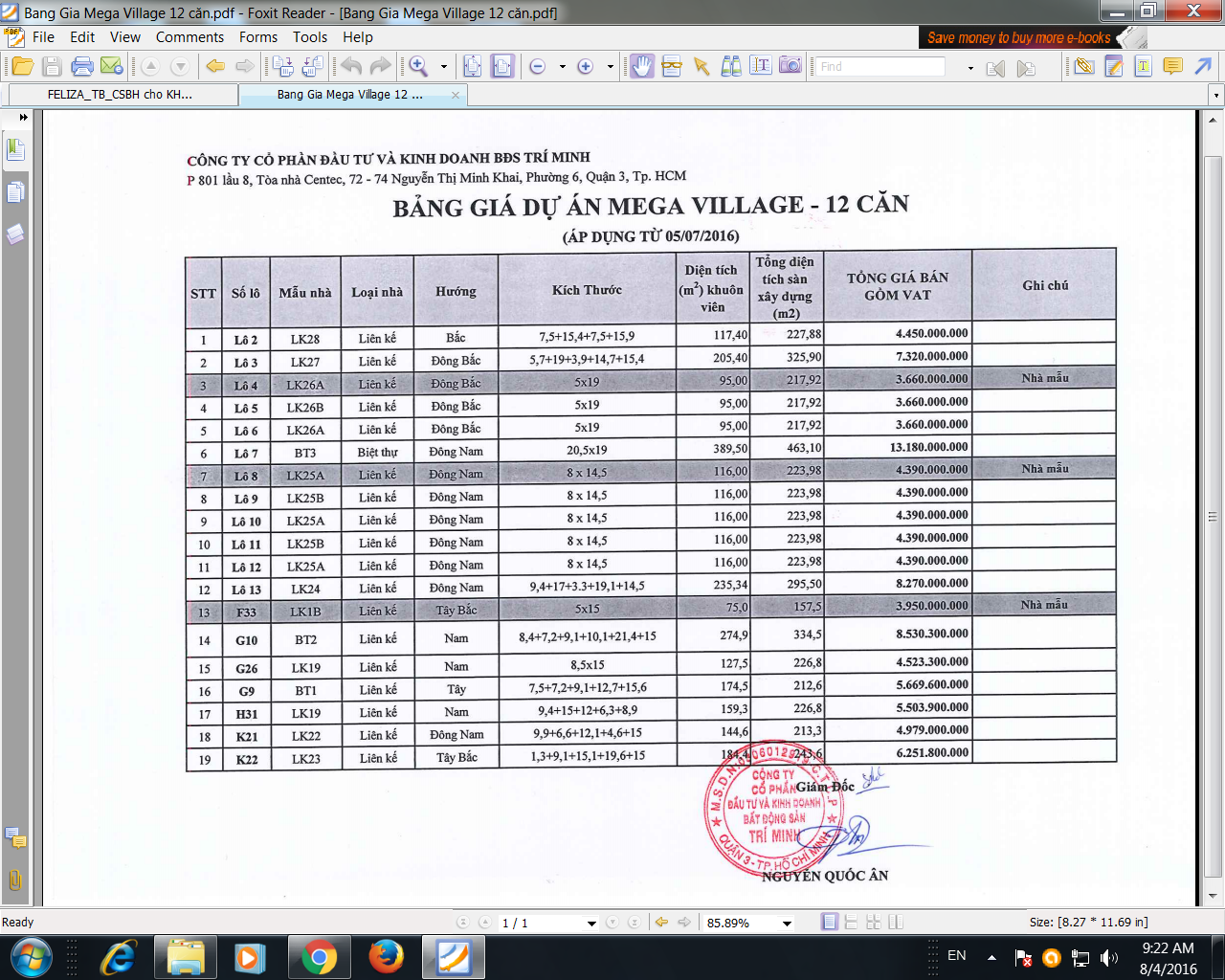The image size is (1225, 980).
Task: Click the Text Viewer glasses icon
Action: [672, 66]
